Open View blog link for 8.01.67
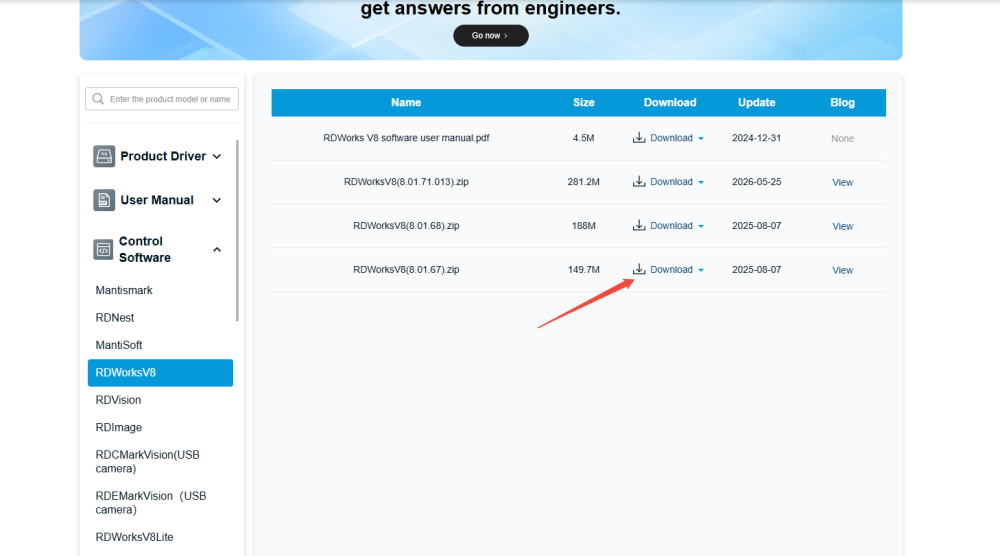1000x556 pixels. coord(842,270)
